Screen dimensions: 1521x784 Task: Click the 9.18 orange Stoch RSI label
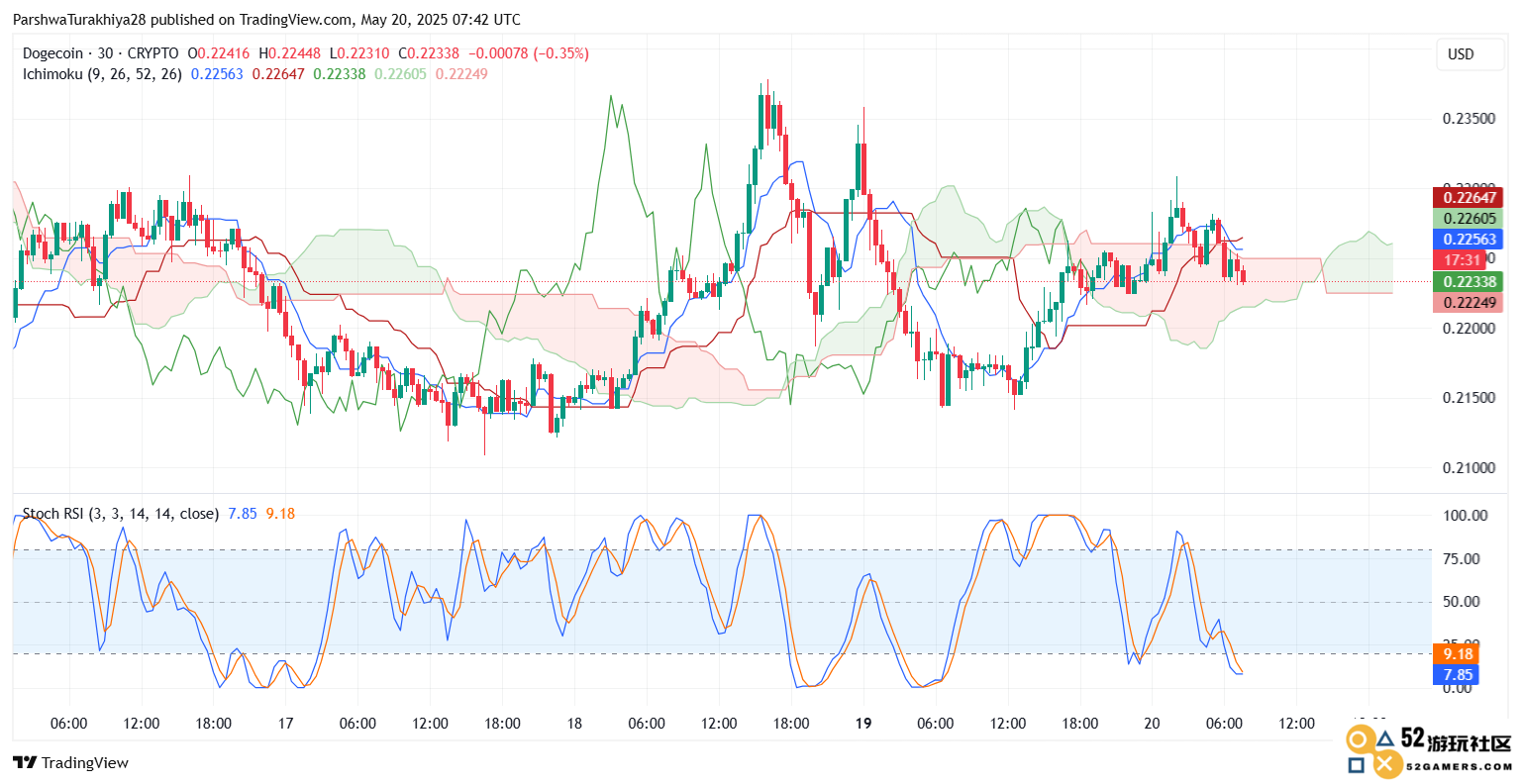click(x=1458, y=654)
